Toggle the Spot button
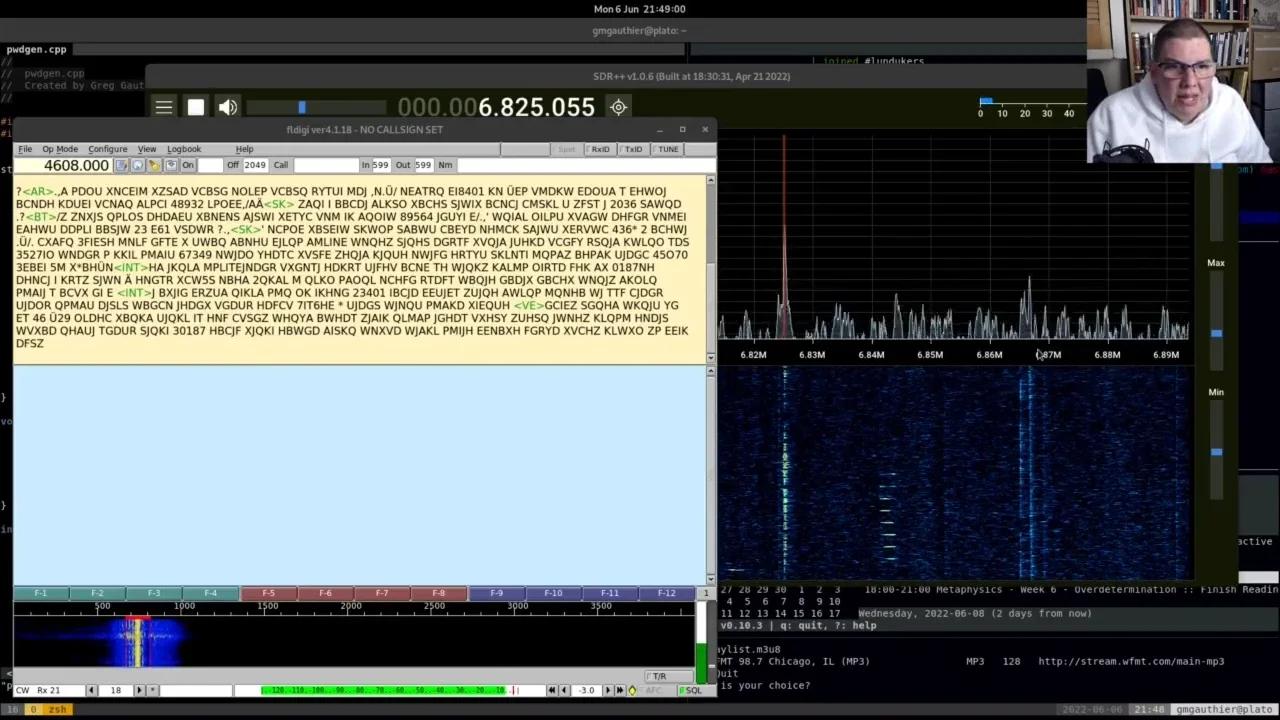The image size is (1280, 720). [566, 149]
